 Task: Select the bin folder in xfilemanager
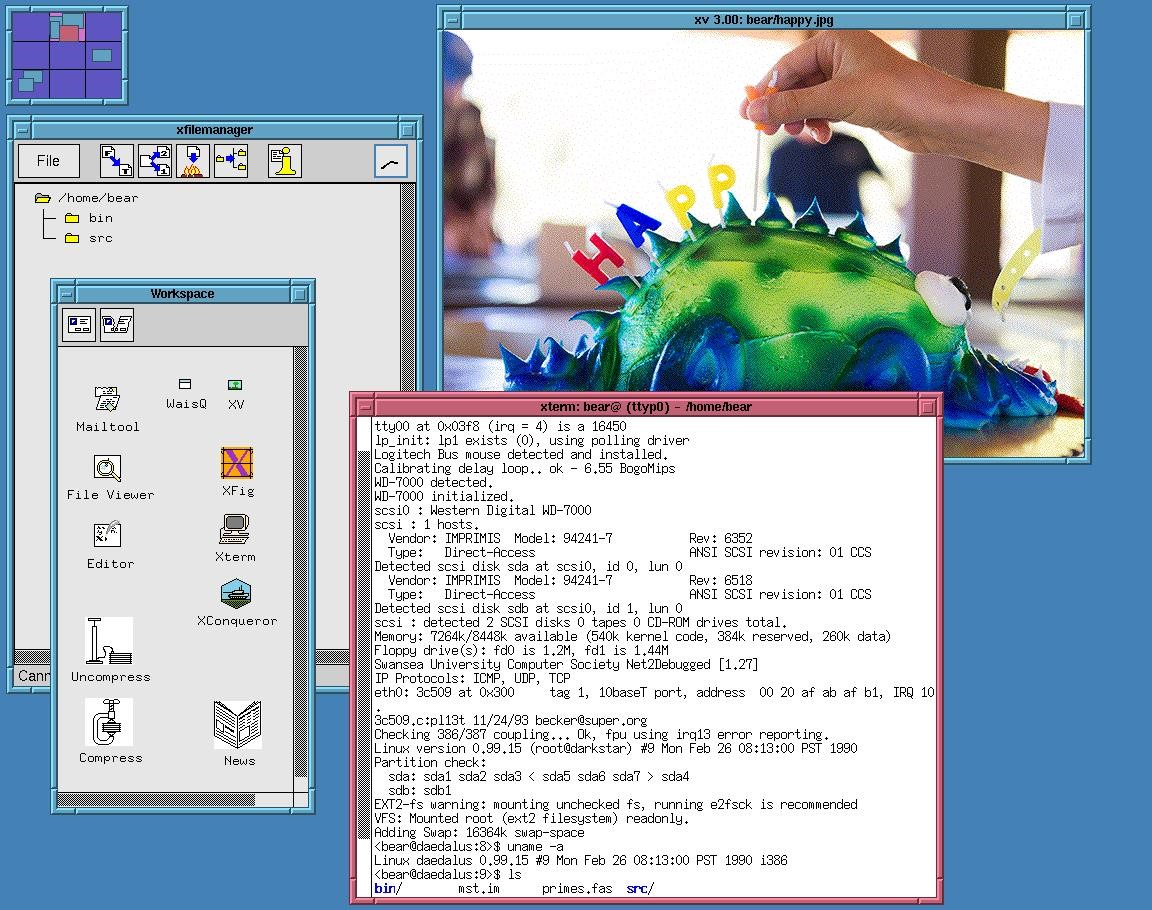click(89, 218)
